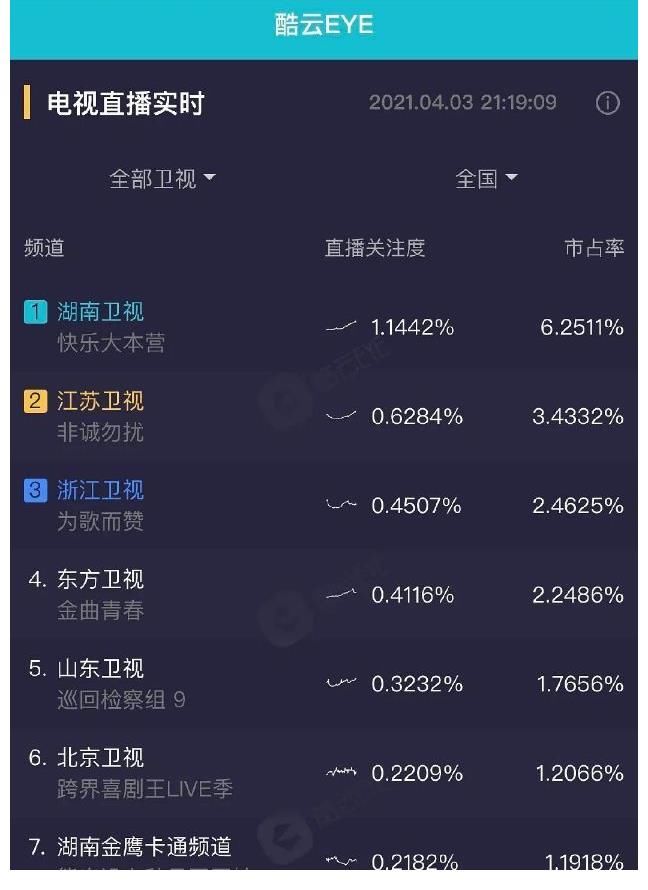
Task: Open the 湖南金鹰卡通频道 entry
Action: [144, 846]
